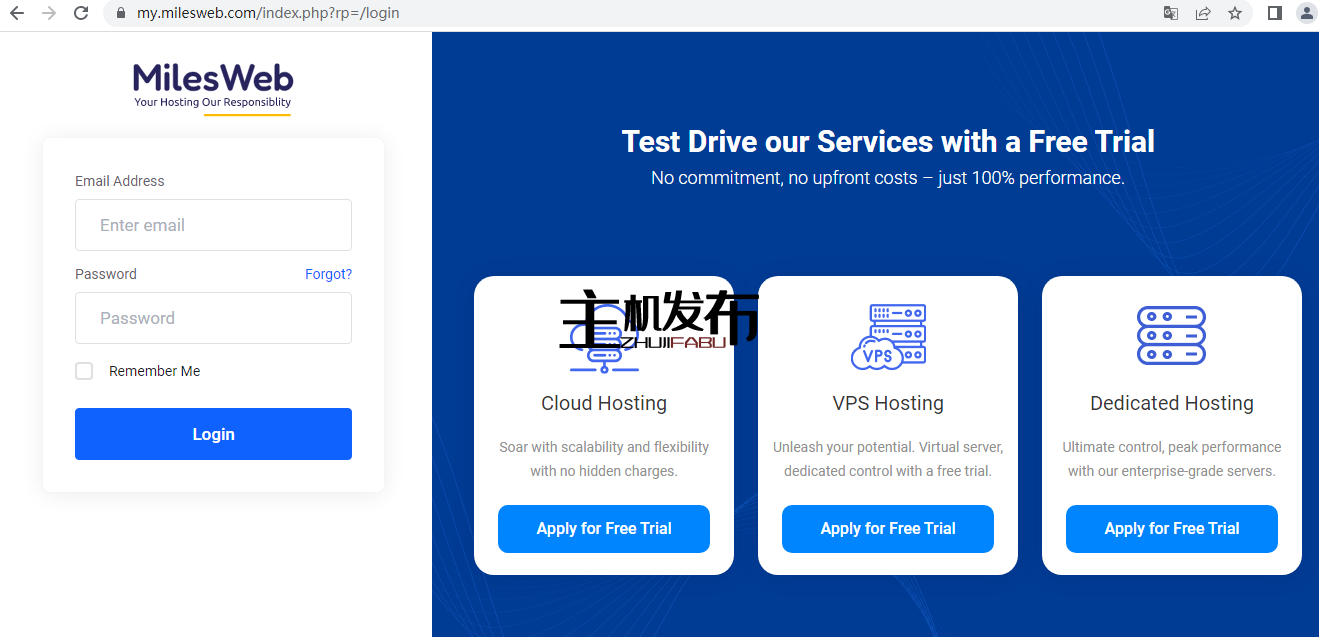
Task: Apply for Free Trial of Dedicated Hosting
Action: coord(1172,529)
